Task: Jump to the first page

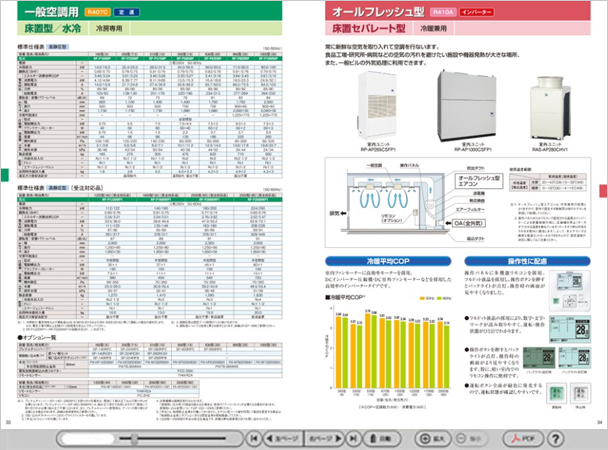Action: point(254,438)
